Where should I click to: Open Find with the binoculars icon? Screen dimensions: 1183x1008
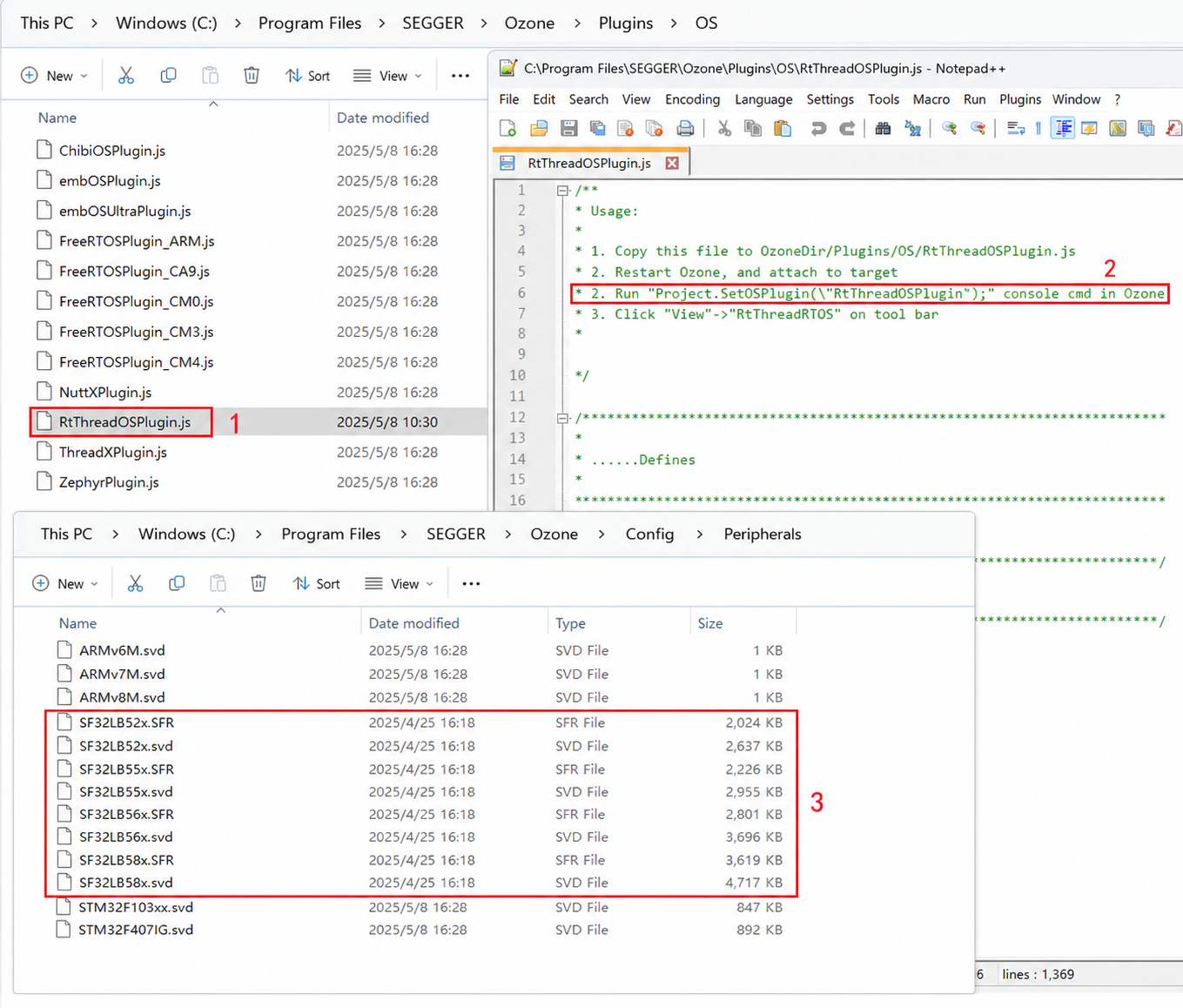point(883,129)
